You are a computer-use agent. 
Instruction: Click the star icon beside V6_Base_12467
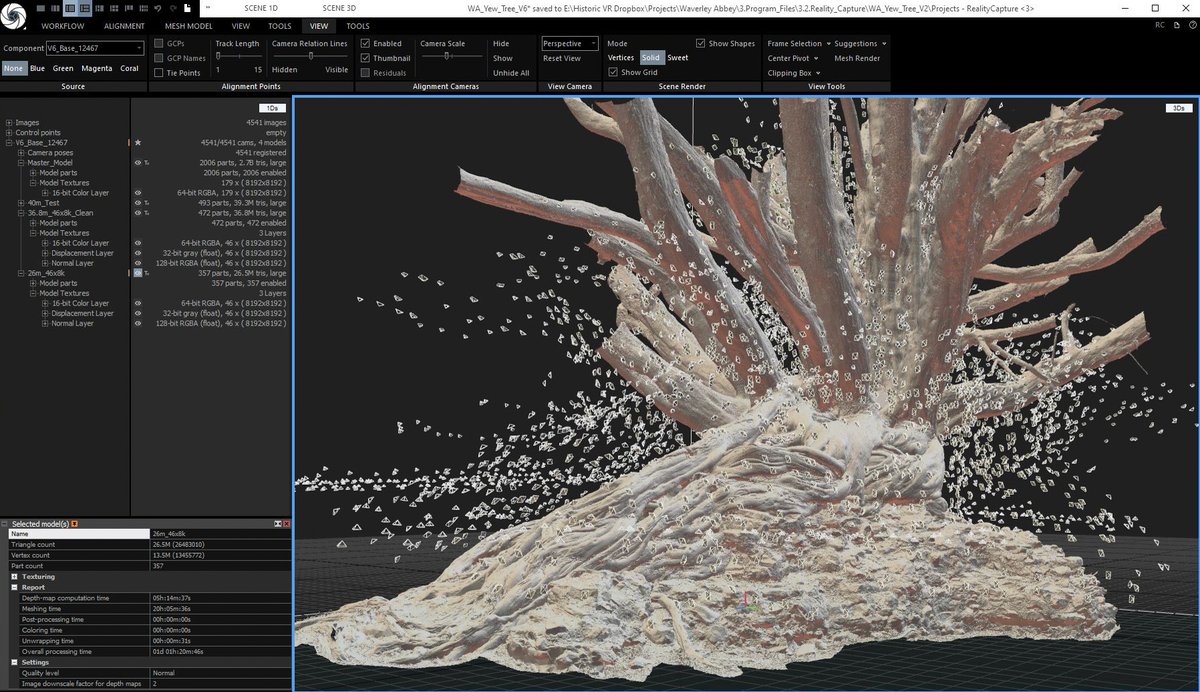point(138,143)
